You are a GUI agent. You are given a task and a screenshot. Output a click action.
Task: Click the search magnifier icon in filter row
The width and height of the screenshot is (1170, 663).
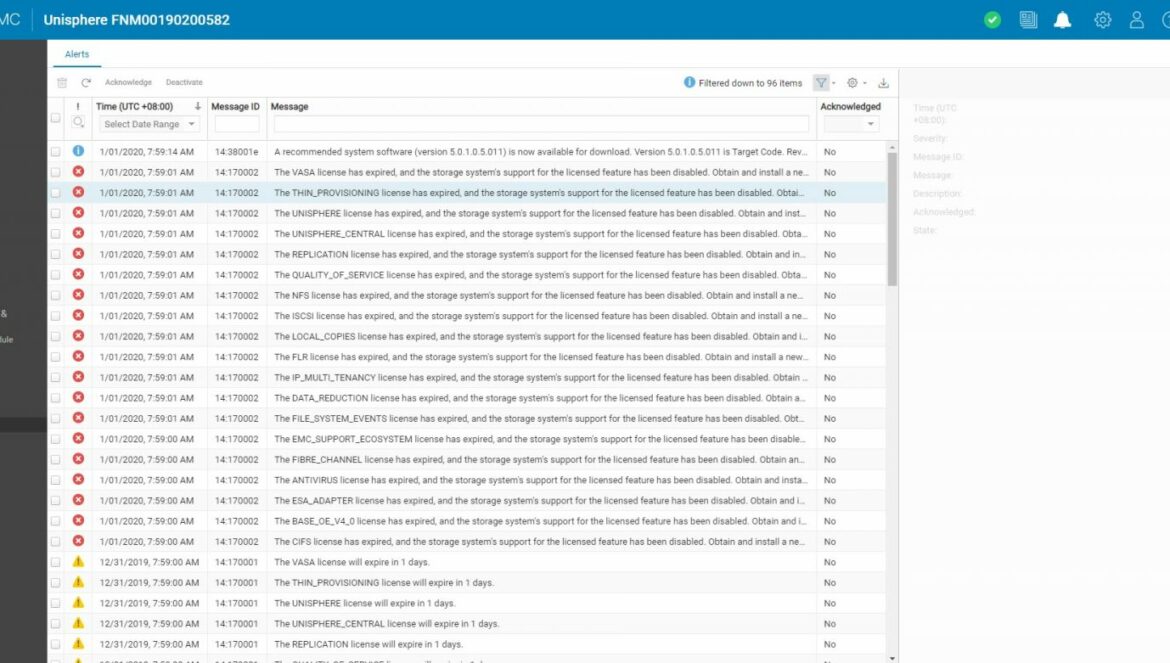pos(78,122)
